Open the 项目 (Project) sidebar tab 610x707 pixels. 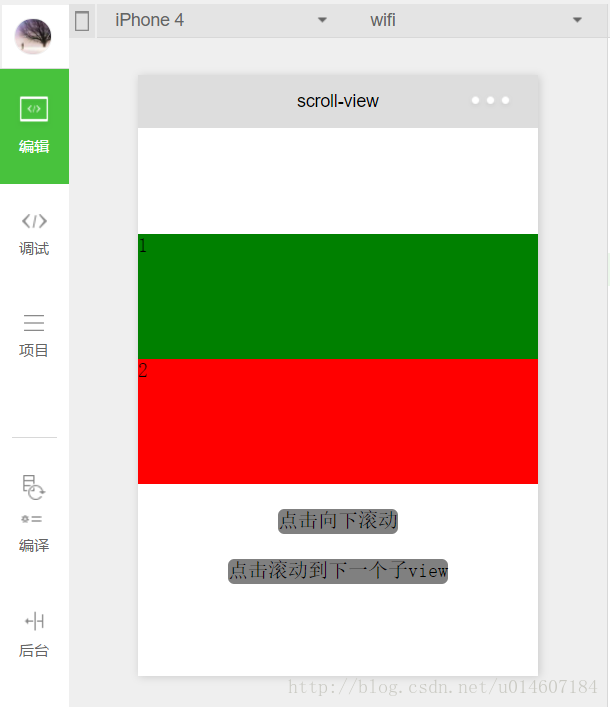tap(34, 336)
